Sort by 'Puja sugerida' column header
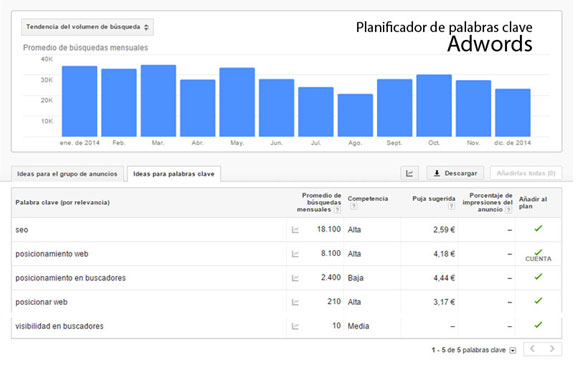Image resolution: width=576 pixels, height=371 pixels. click(x=434, y=199)
